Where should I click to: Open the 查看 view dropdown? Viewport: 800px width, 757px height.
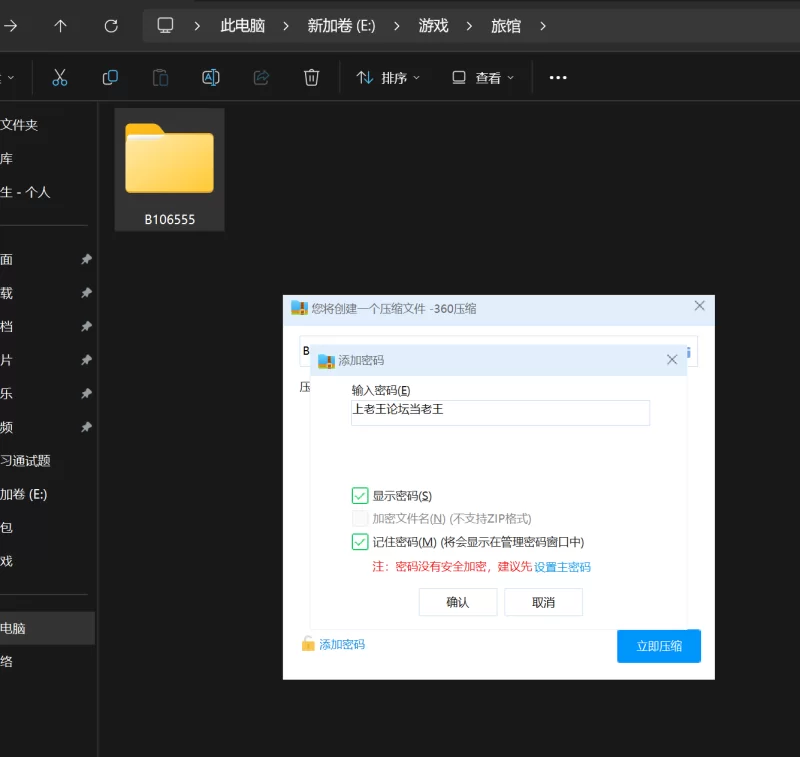tap(483, 78)
